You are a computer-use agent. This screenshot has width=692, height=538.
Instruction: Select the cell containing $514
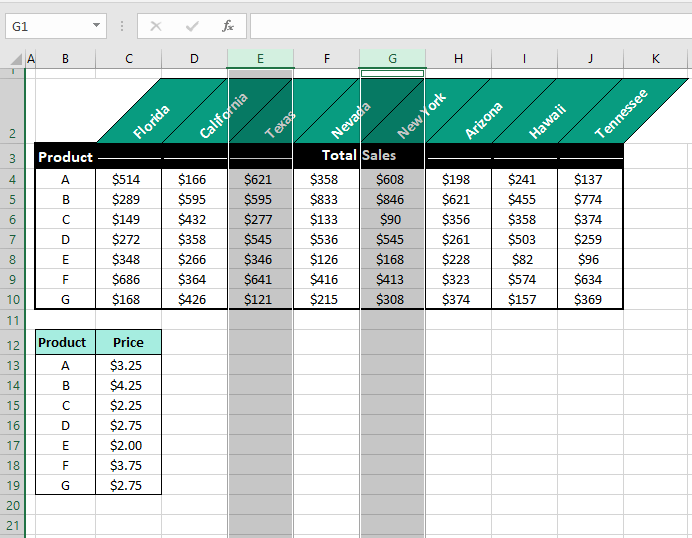128,180
